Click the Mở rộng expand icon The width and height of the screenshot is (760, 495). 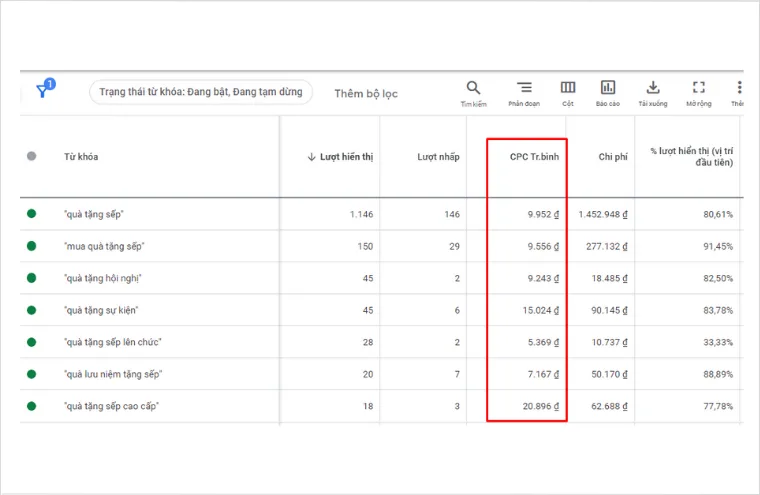point(698,88)
